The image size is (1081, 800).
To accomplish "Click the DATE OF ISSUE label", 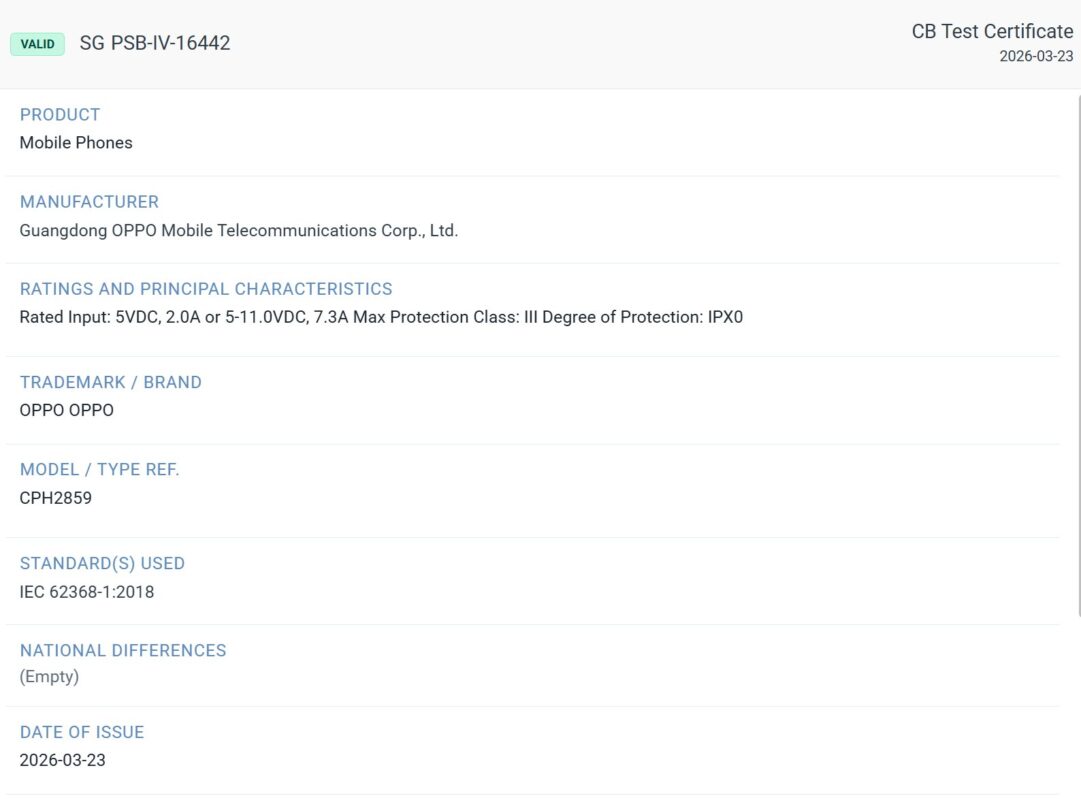I will [82, 732].
